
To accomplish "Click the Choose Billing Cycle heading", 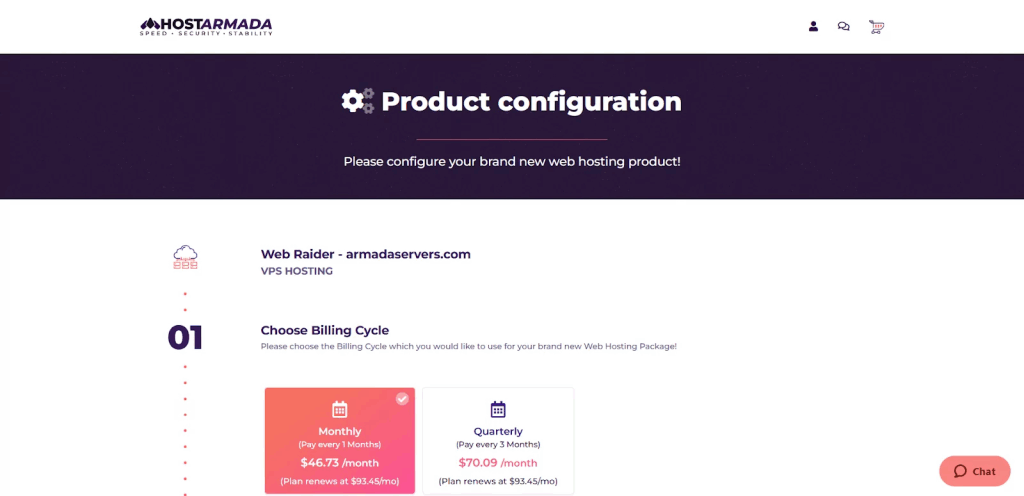I will (x=325, y=330).
